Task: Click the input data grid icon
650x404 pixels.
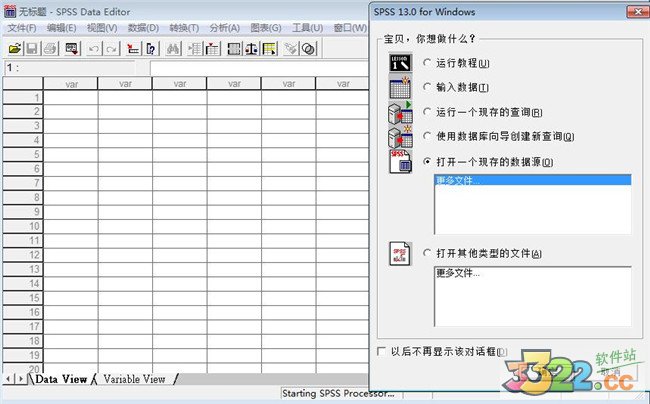Action: 400,87
